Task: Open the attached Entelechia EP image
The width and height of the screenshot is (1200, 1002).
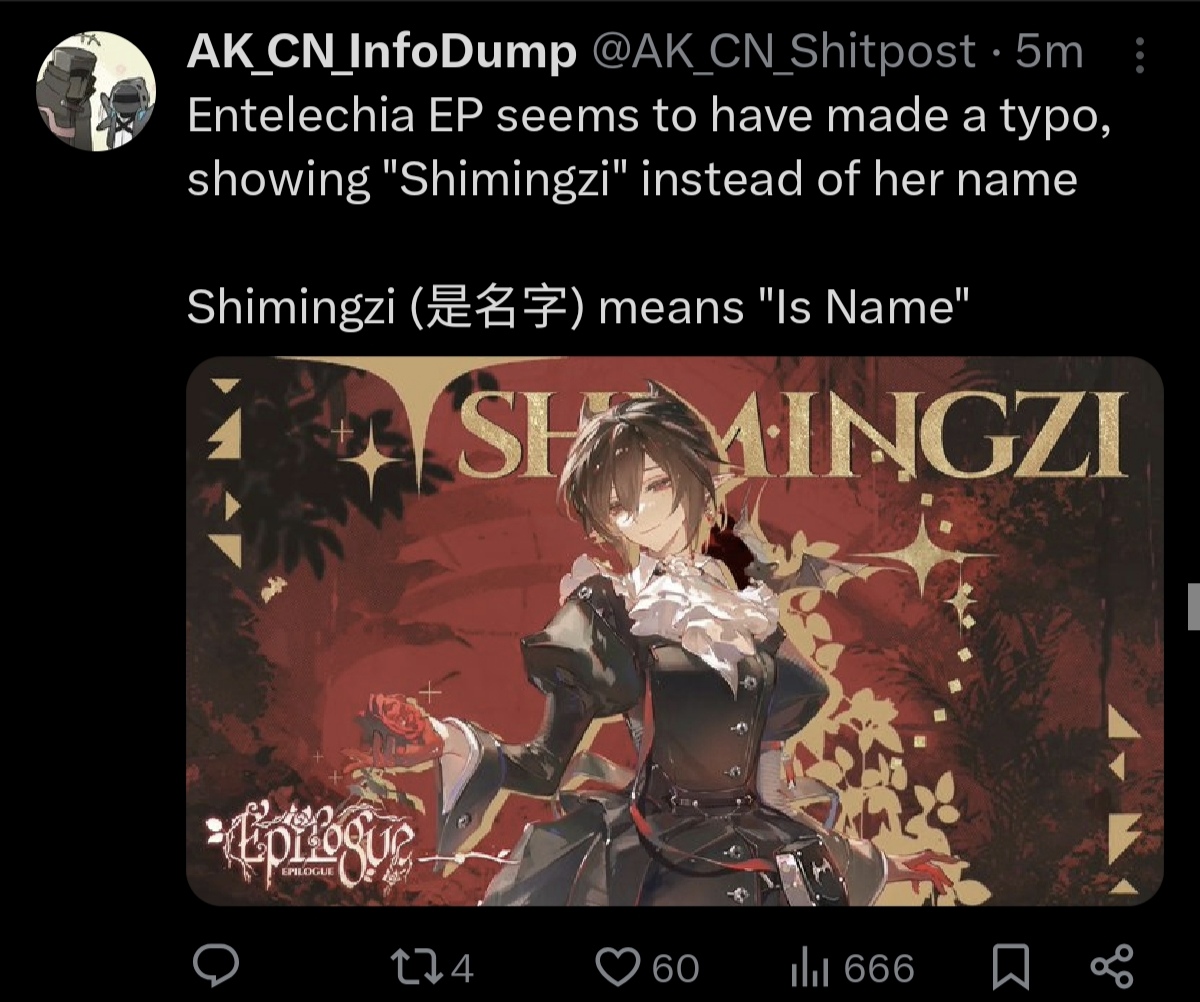Action: pyautogui.click(x=675, y=631)
